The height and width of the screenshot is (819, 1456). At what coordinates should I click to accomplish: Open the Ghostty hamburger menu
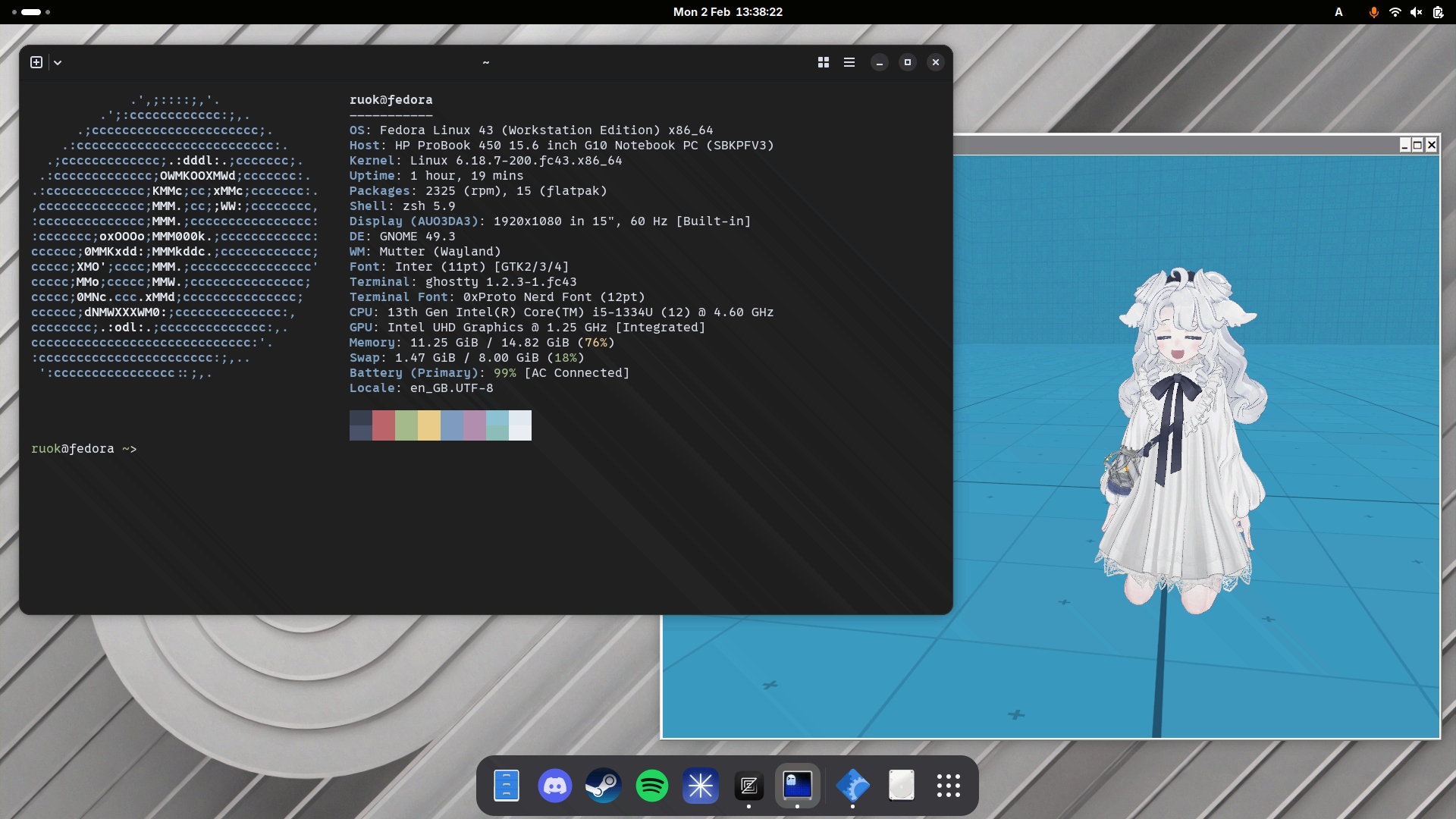click(x=849, y=62)
